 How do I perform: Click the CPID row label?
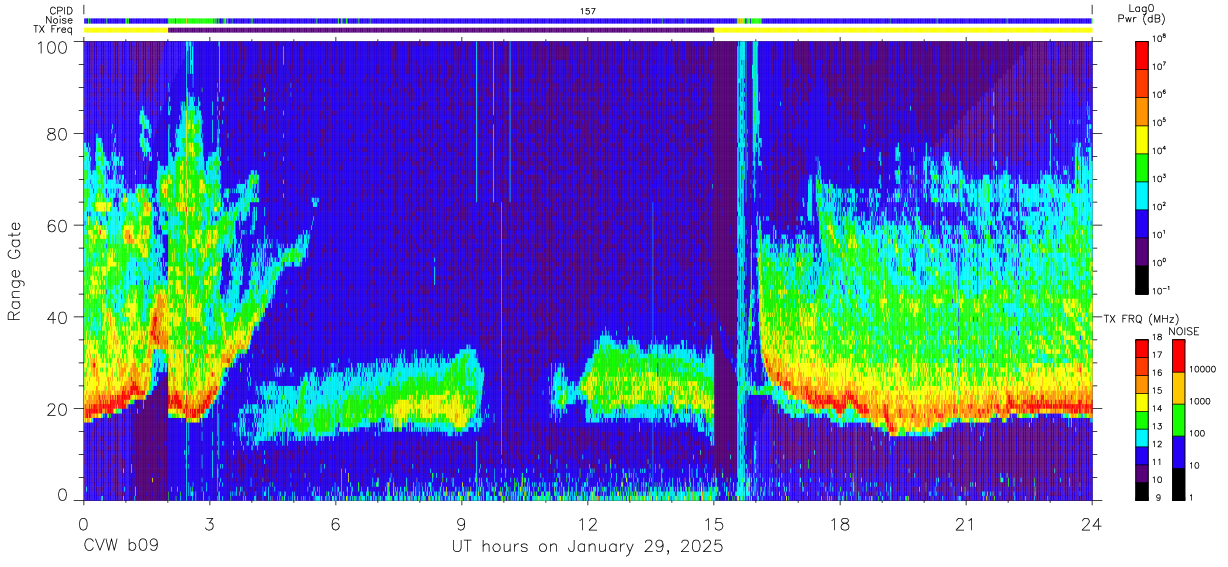[x=60, y=11]
